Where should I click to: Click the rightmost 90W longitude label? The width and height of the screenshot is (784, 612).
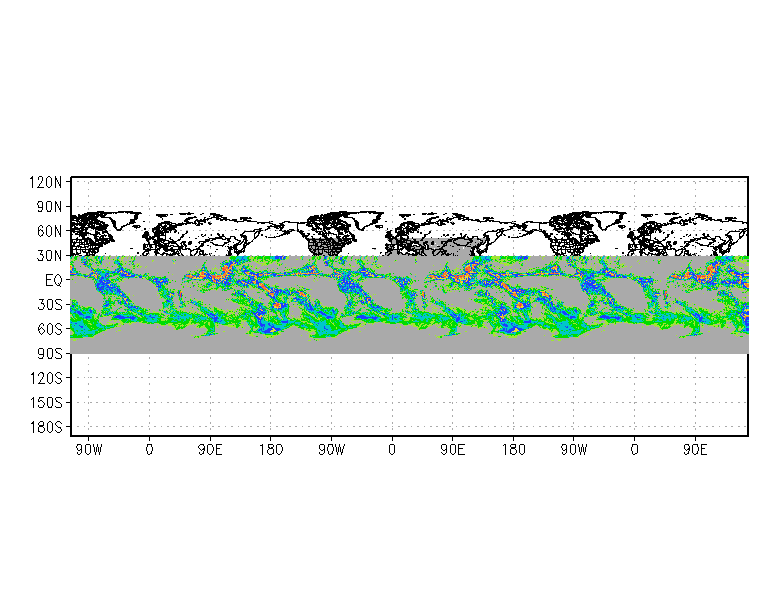click(574, 450)
